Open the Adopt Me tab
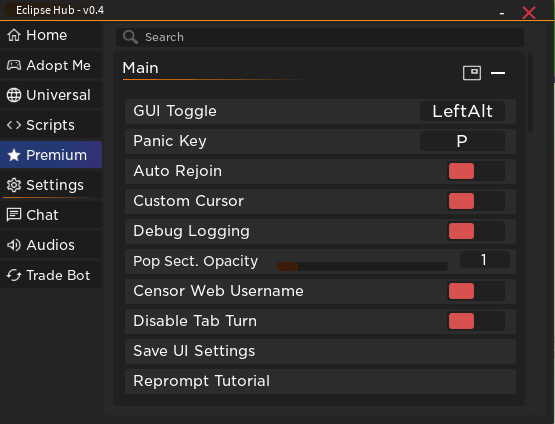555x424 pixels. pos(51,65)
